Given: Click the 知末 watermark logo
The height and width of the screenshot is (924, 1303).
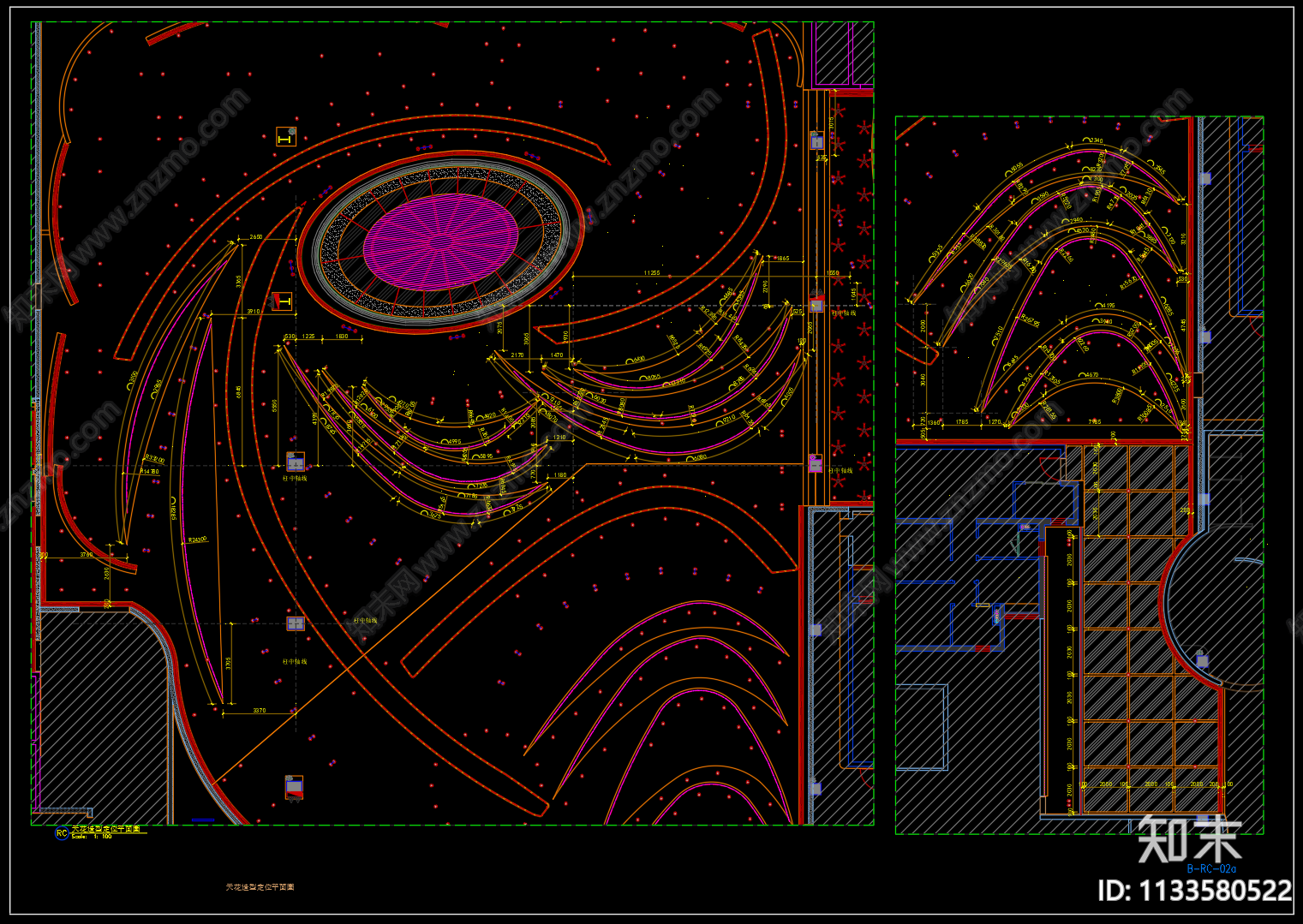Looking at the screenshot, I should click(x=1190, y=839).
